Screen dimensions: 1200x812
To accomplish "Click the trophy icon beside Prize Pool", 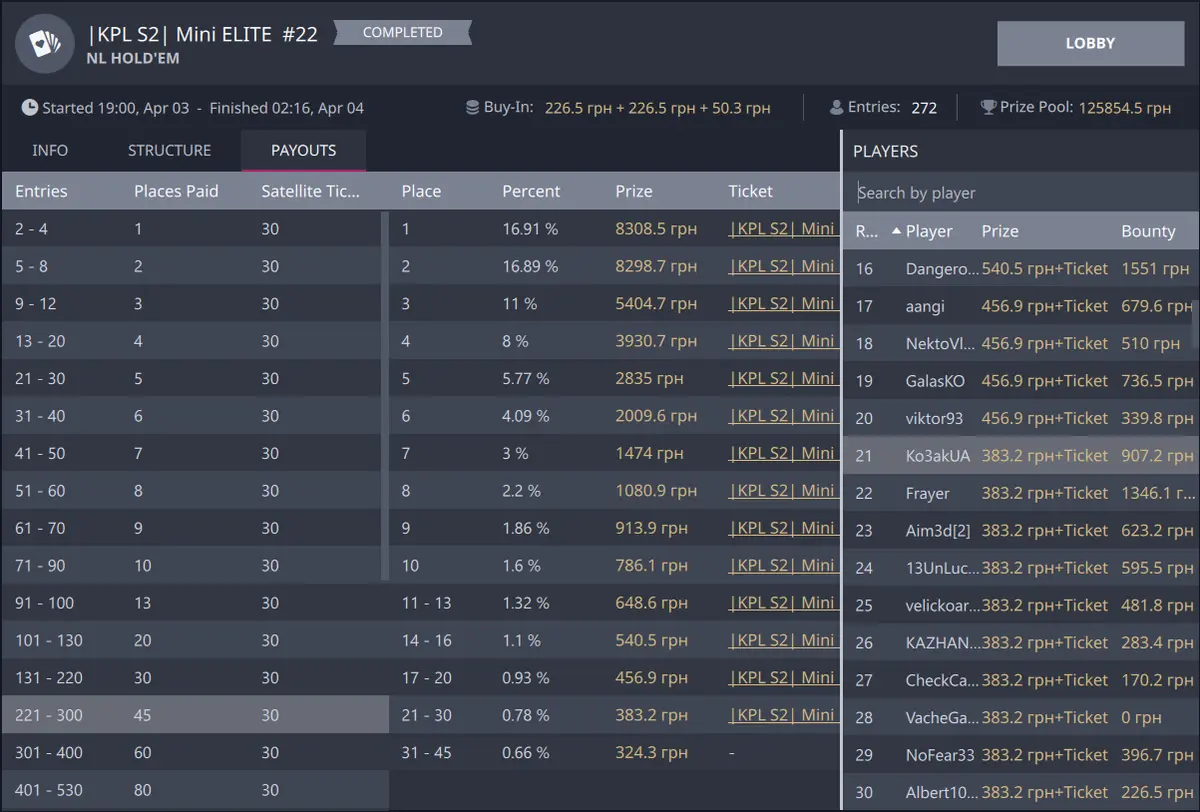I will click(x=988, y=107).
